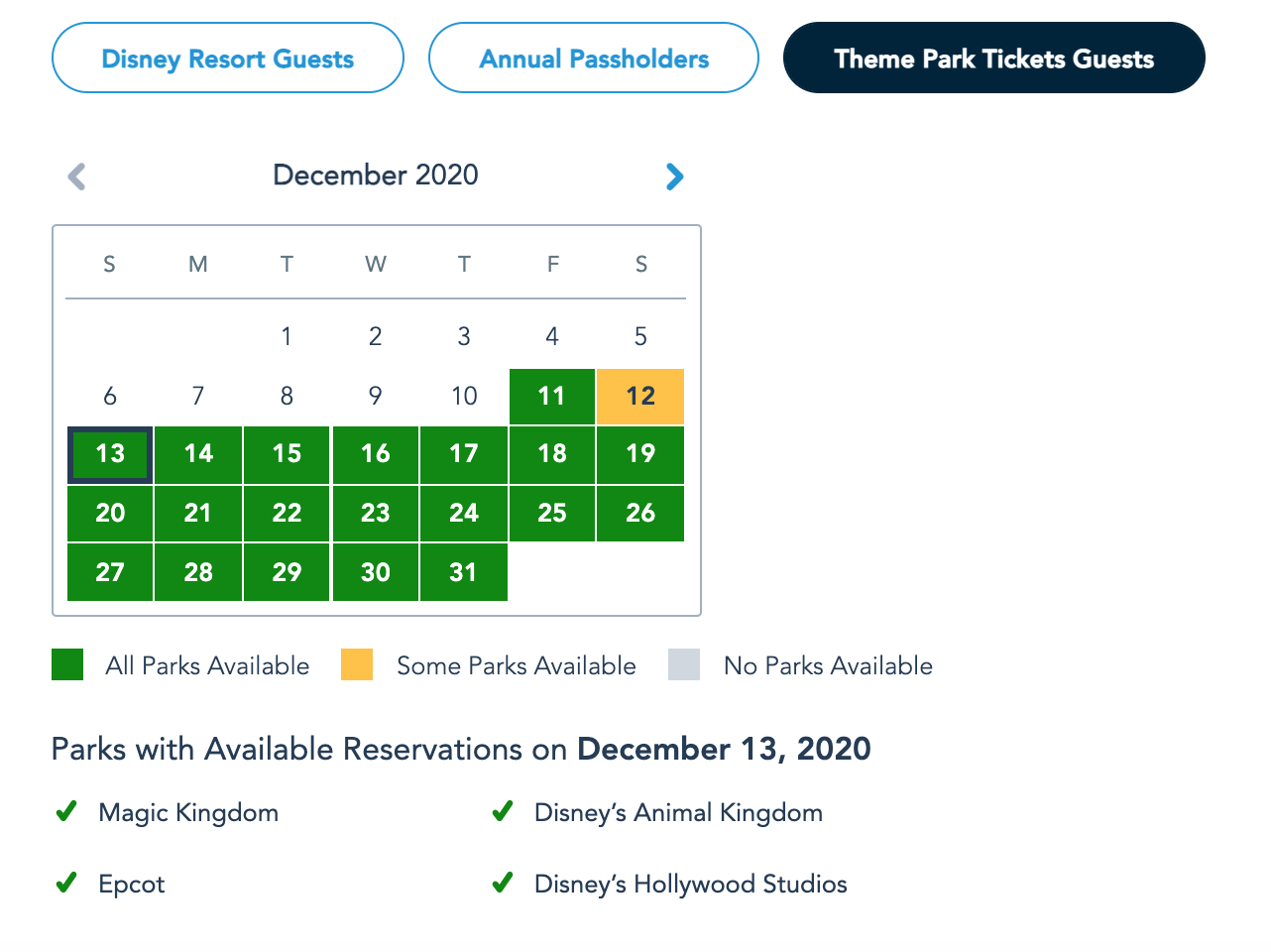Select December 11 on the calendar
The width and height of the screenshot is (1271, 952).
(x=551, y=397)
